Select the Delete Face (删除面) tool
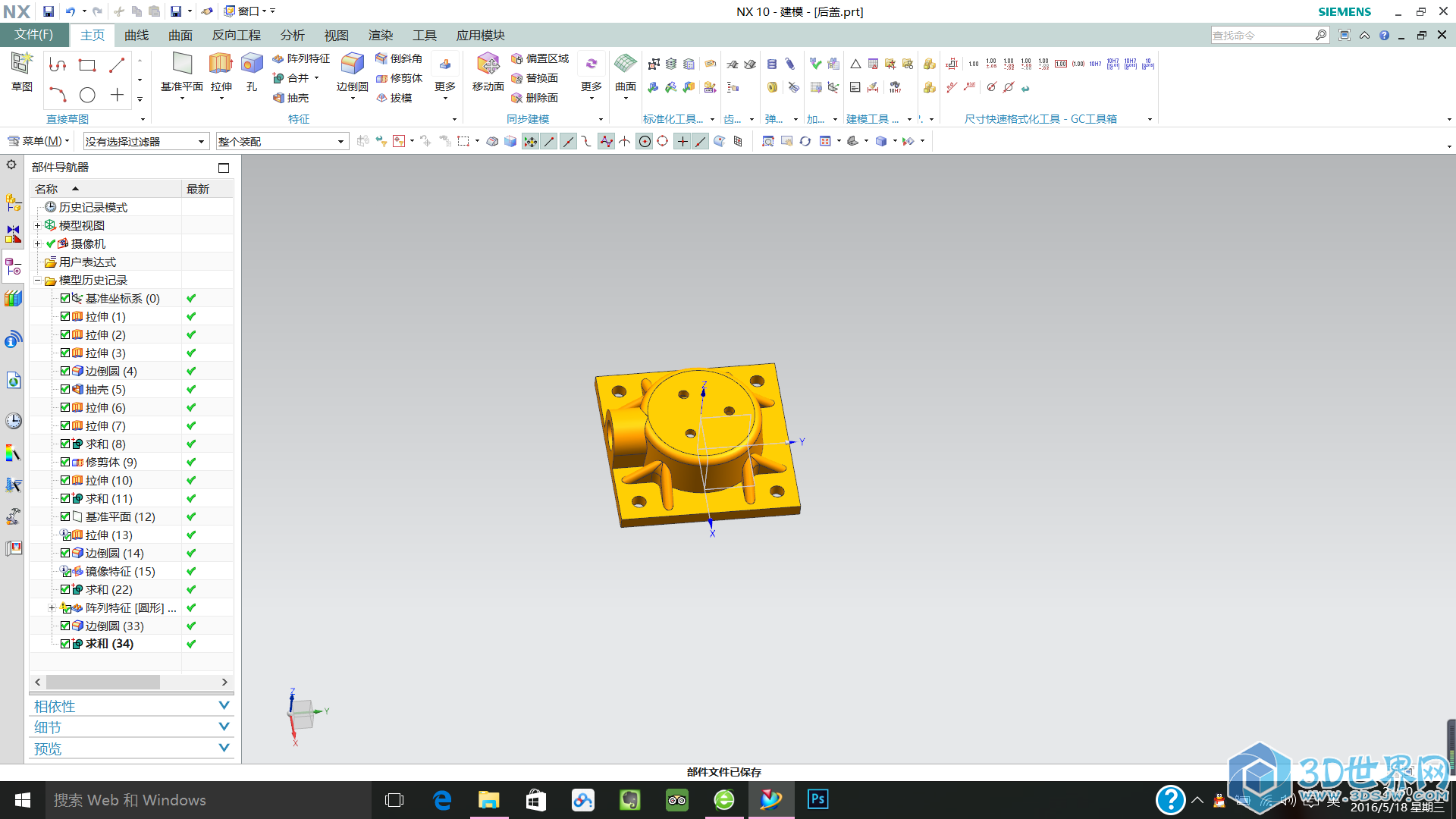The width and height of the screenshot is (1456, 819). point(534,98)
